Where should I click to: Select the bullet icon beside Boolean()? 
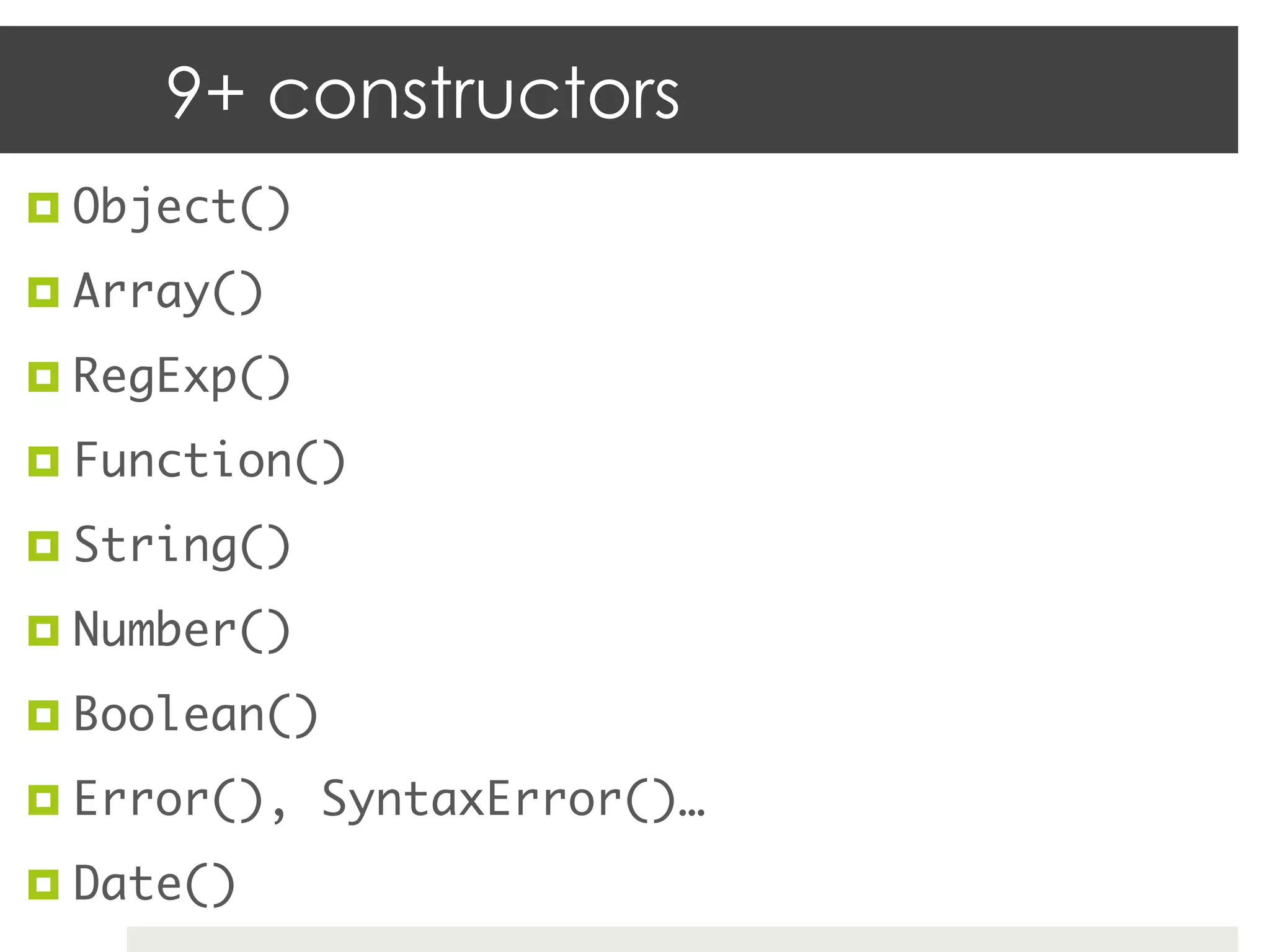(x=43, y=715)
